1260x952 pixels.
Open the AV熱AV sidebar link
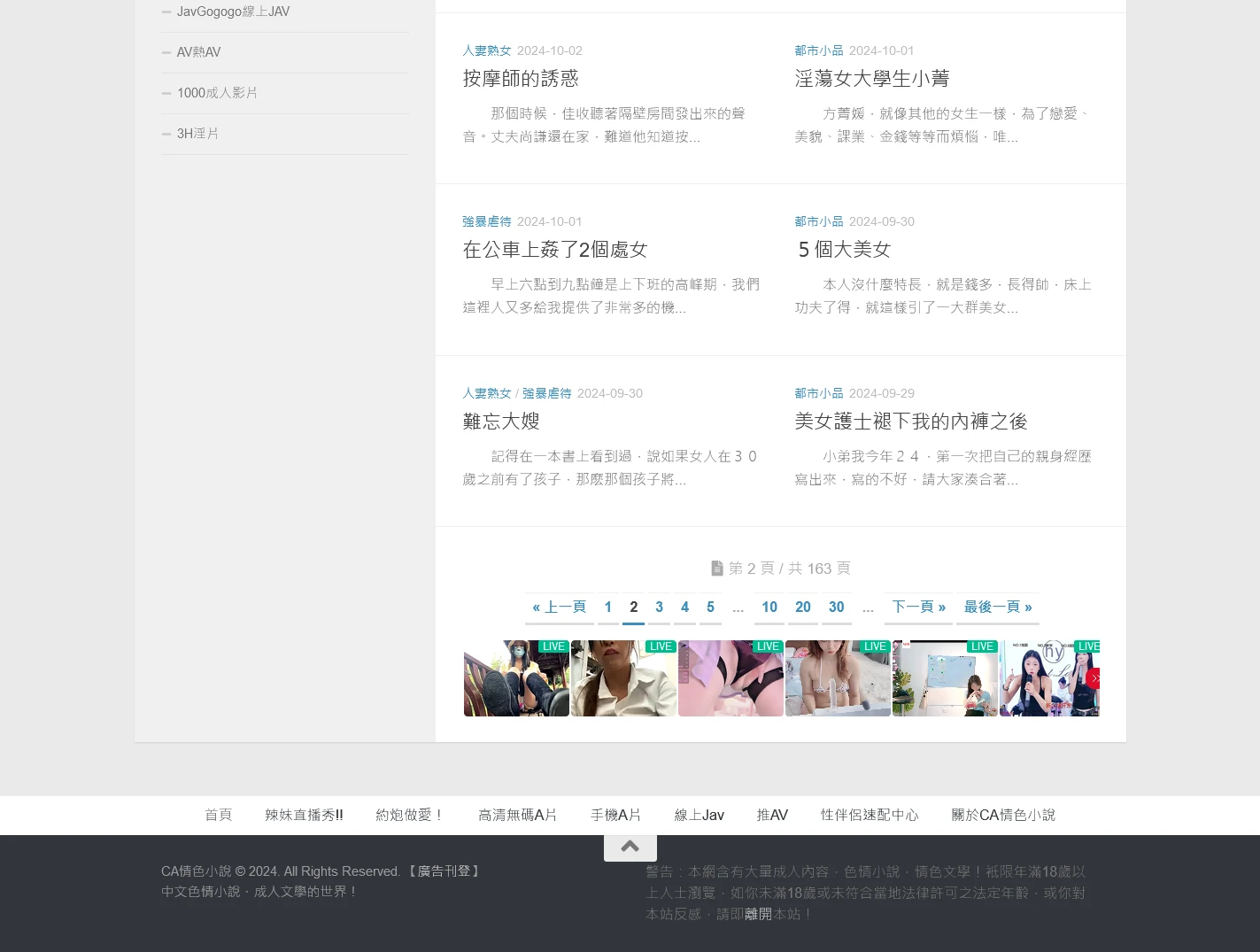tap(198, 52)
